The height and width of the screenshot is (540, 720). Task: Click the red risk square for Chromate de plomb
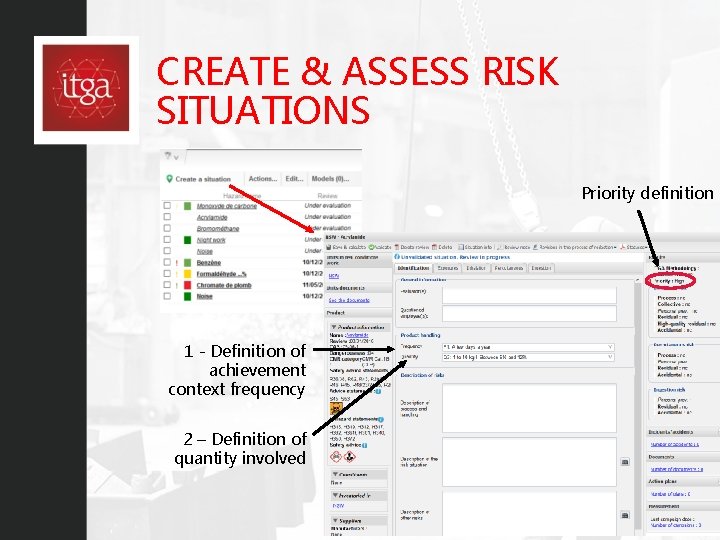187,285
